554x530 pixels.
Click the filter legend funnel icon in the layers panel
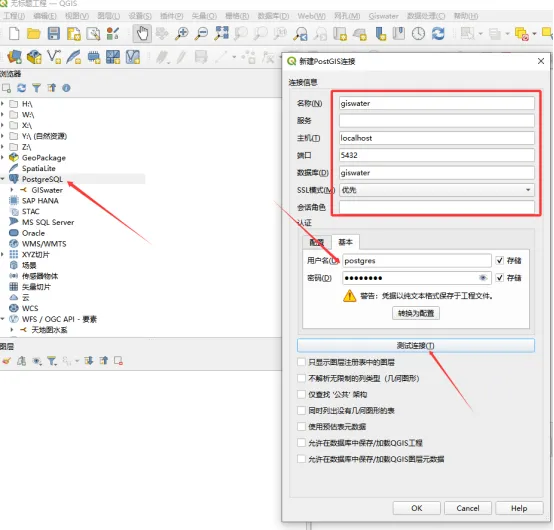(x=52, y=361)
